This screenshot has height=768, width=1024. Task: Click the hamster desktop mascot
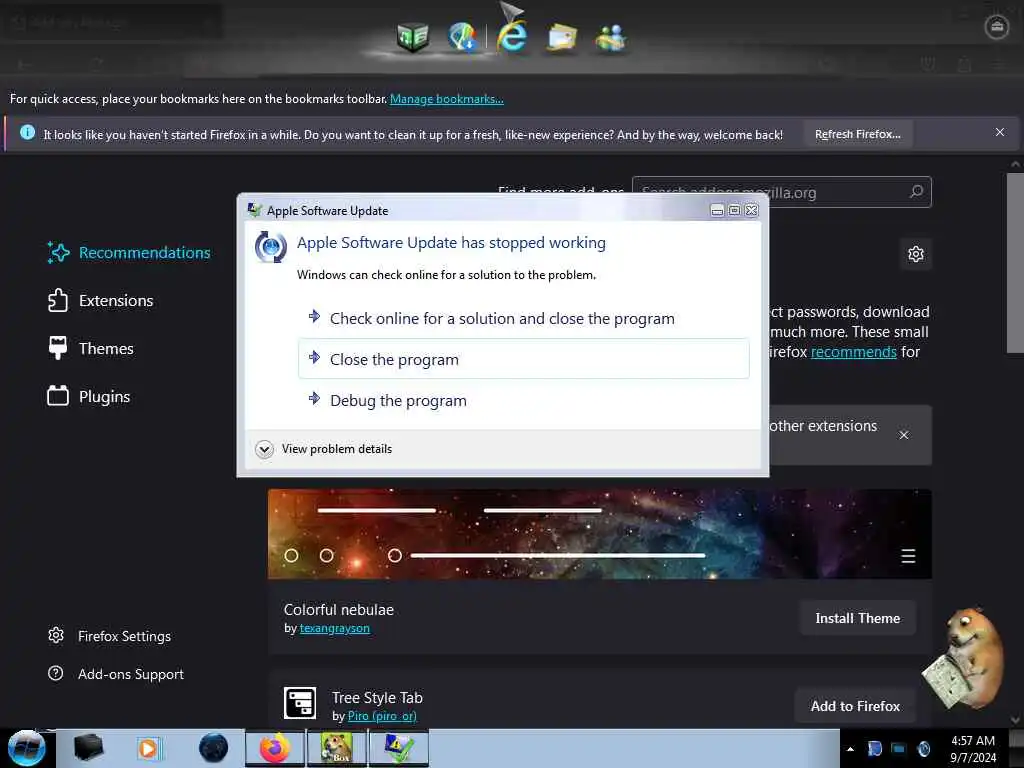[963, 658]
